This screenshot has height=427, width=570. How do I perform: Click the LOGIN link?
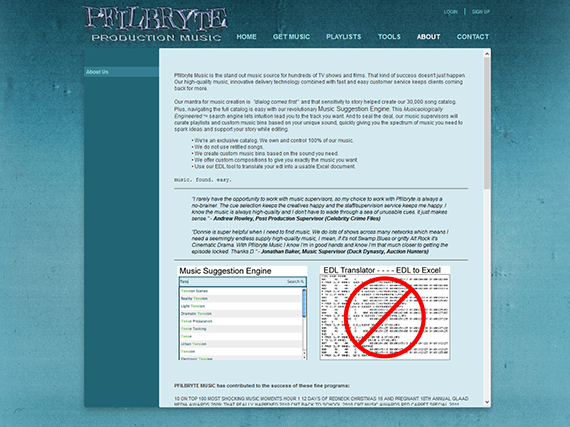[x=450, y=12]
